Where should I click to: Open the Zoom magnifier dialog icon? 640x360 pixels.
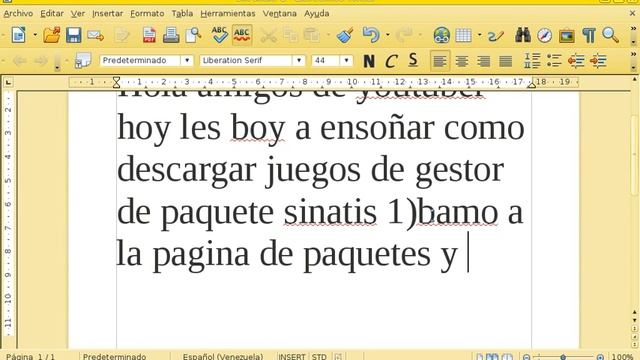pyautogui.click(x=610, y=35)
